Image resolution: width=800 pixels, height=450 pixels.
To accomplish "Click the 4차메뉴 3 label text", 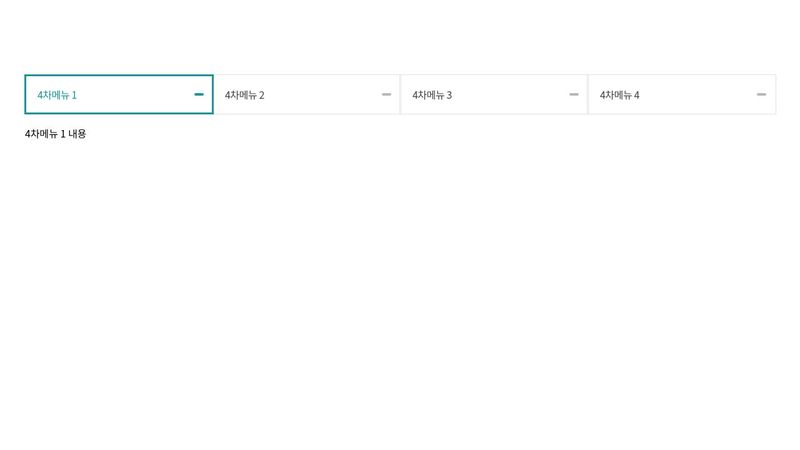I will (x=432, y=95).
